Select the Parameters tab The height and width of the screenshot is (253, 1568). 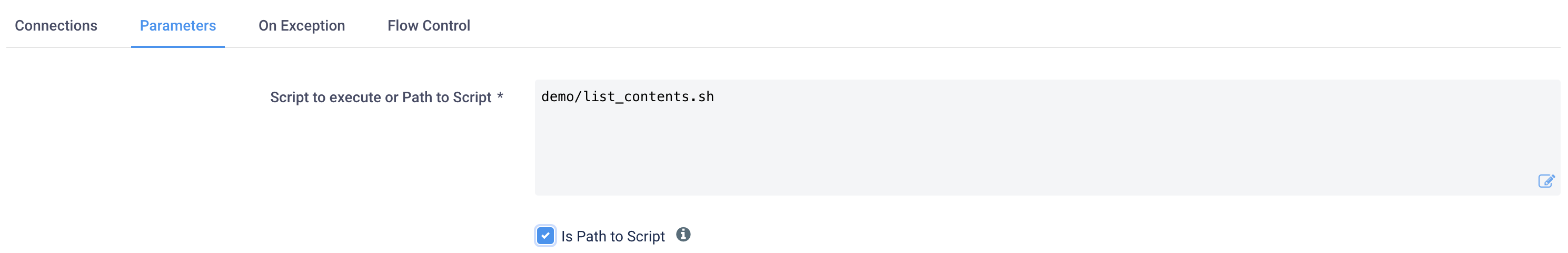[x=178, y=26]
